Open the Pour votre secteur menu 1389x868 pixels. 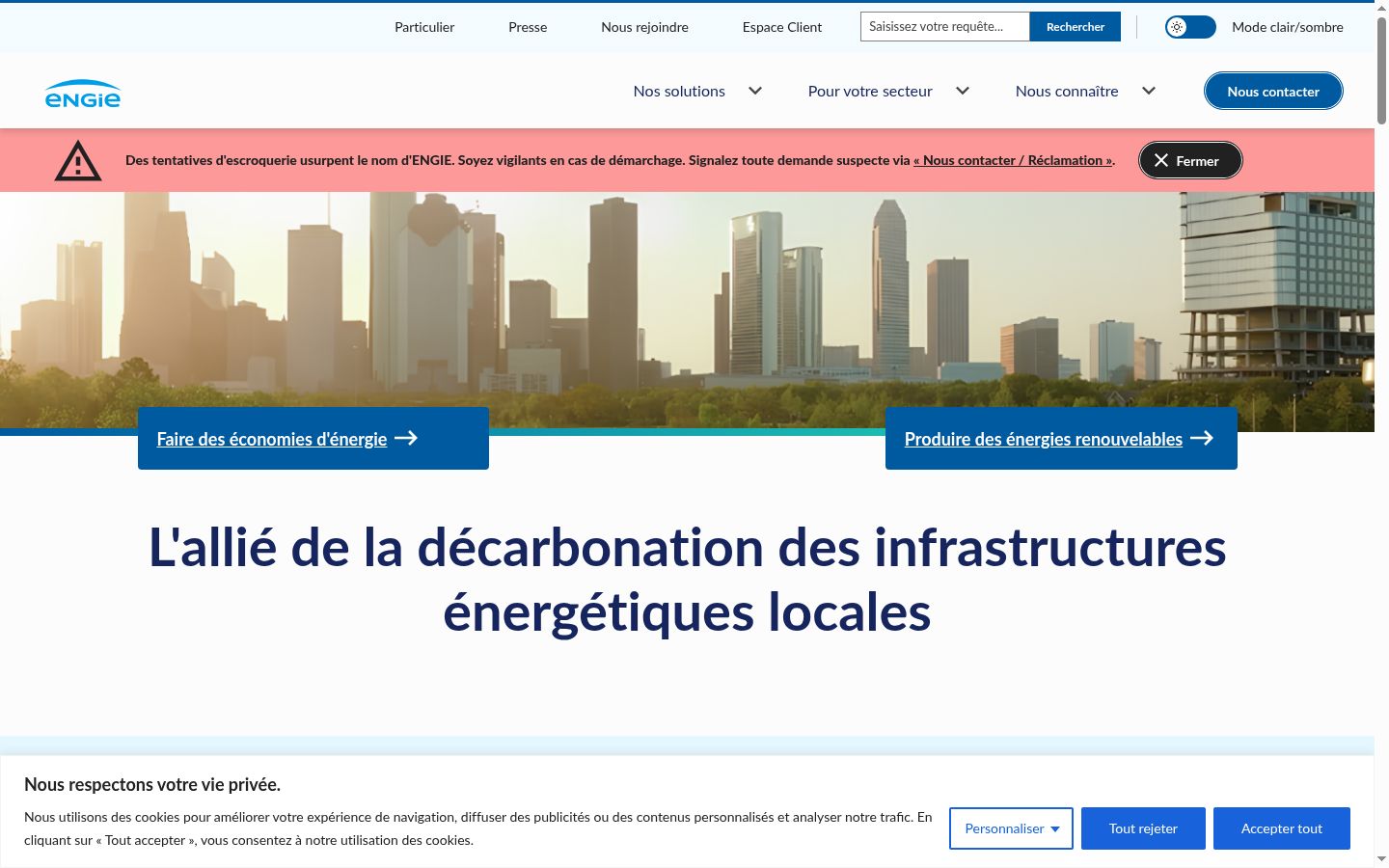(870, 91)
